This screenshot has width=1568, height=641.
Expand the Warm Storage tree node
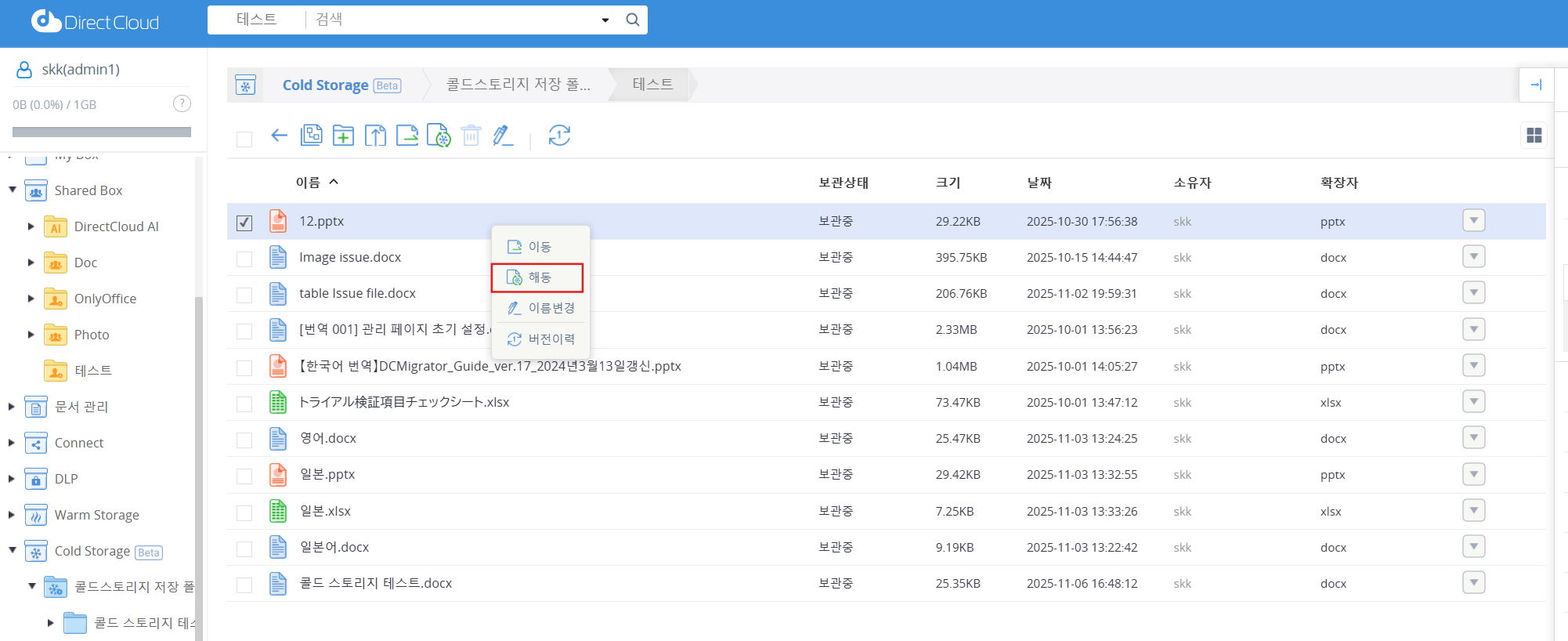click(x=11, y=515)
